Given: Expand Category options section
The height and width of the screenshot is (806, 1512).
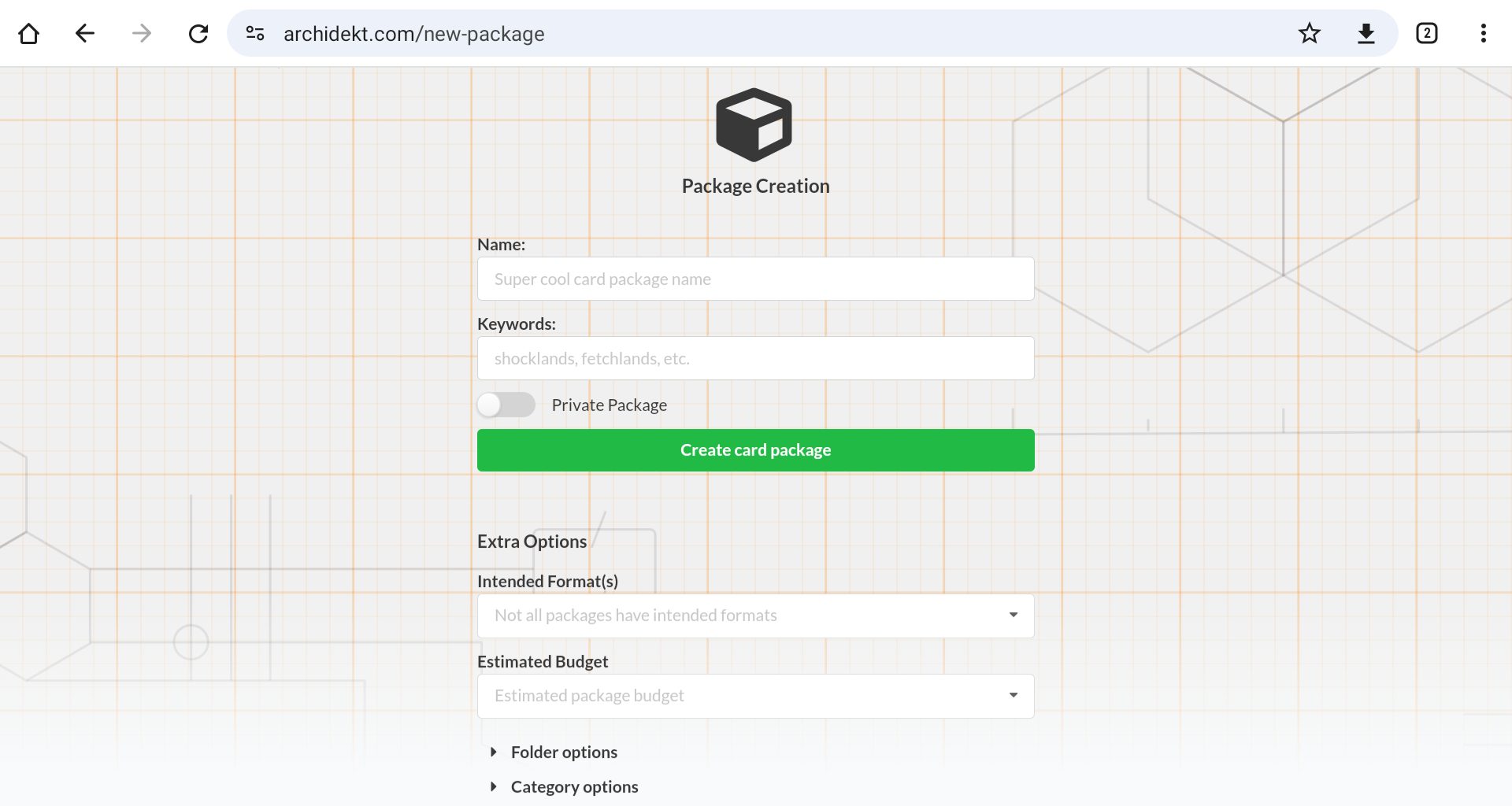Looking at the screenshot, I should point(573,787).
